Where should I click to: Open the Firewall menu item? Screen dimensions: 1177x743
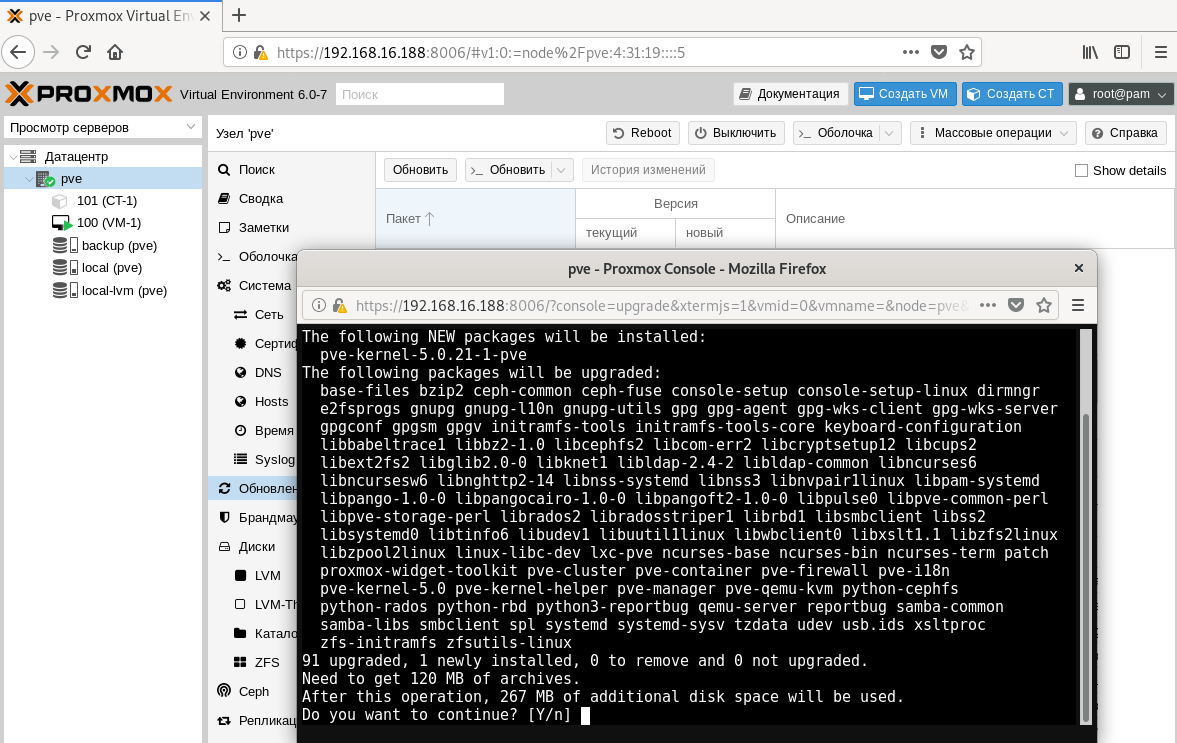click(267, 518)
